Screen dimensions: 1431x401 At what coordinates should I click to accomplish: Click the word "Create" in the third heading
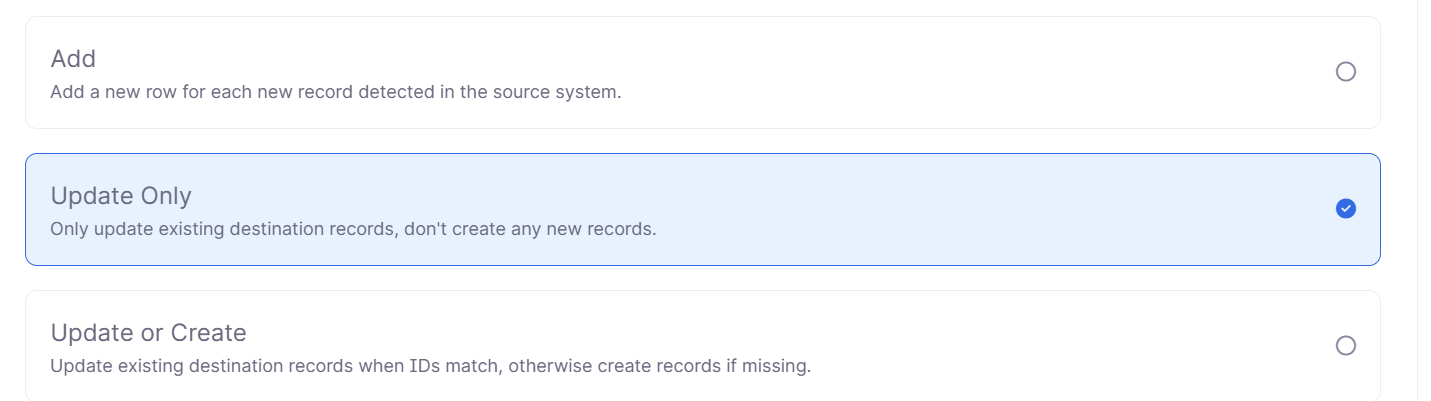tap(208, 332)
